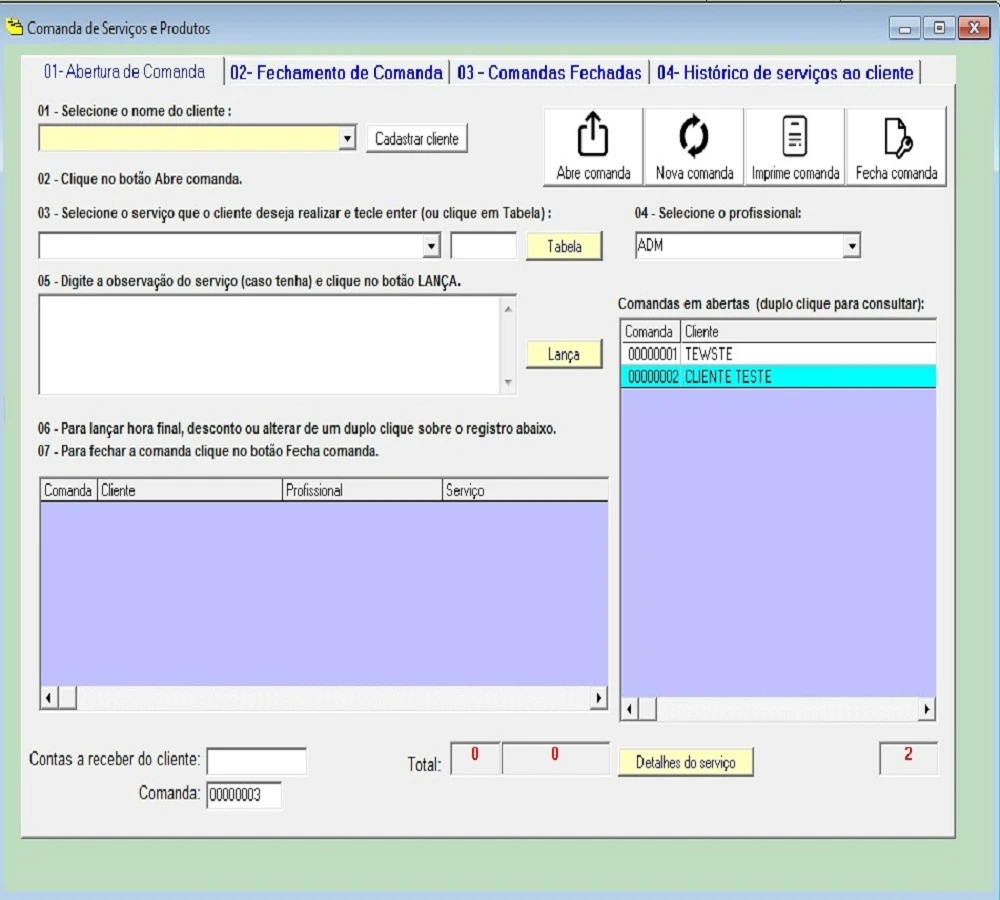1000x900 pixels.
Task: Click the Imprime comanda document icon
Action: [x=795, y=137]
